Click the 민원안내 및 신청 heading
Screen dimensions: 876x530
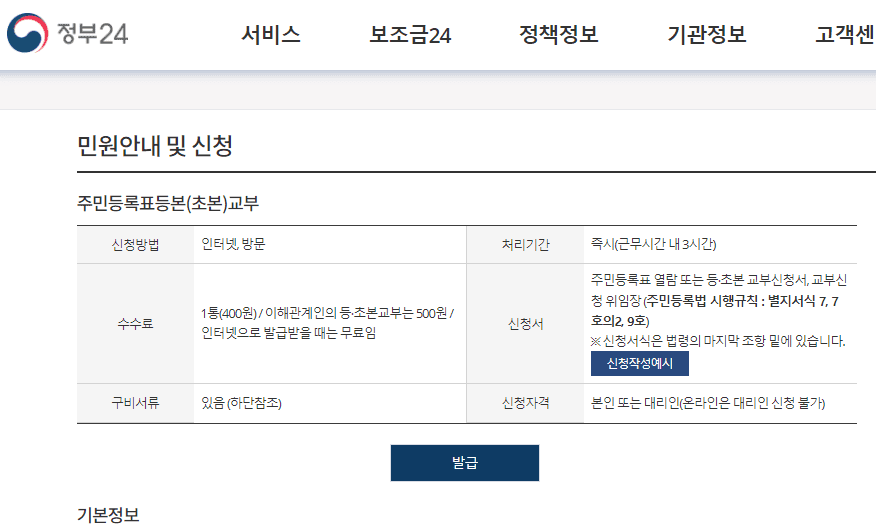(x=155, y=147)
